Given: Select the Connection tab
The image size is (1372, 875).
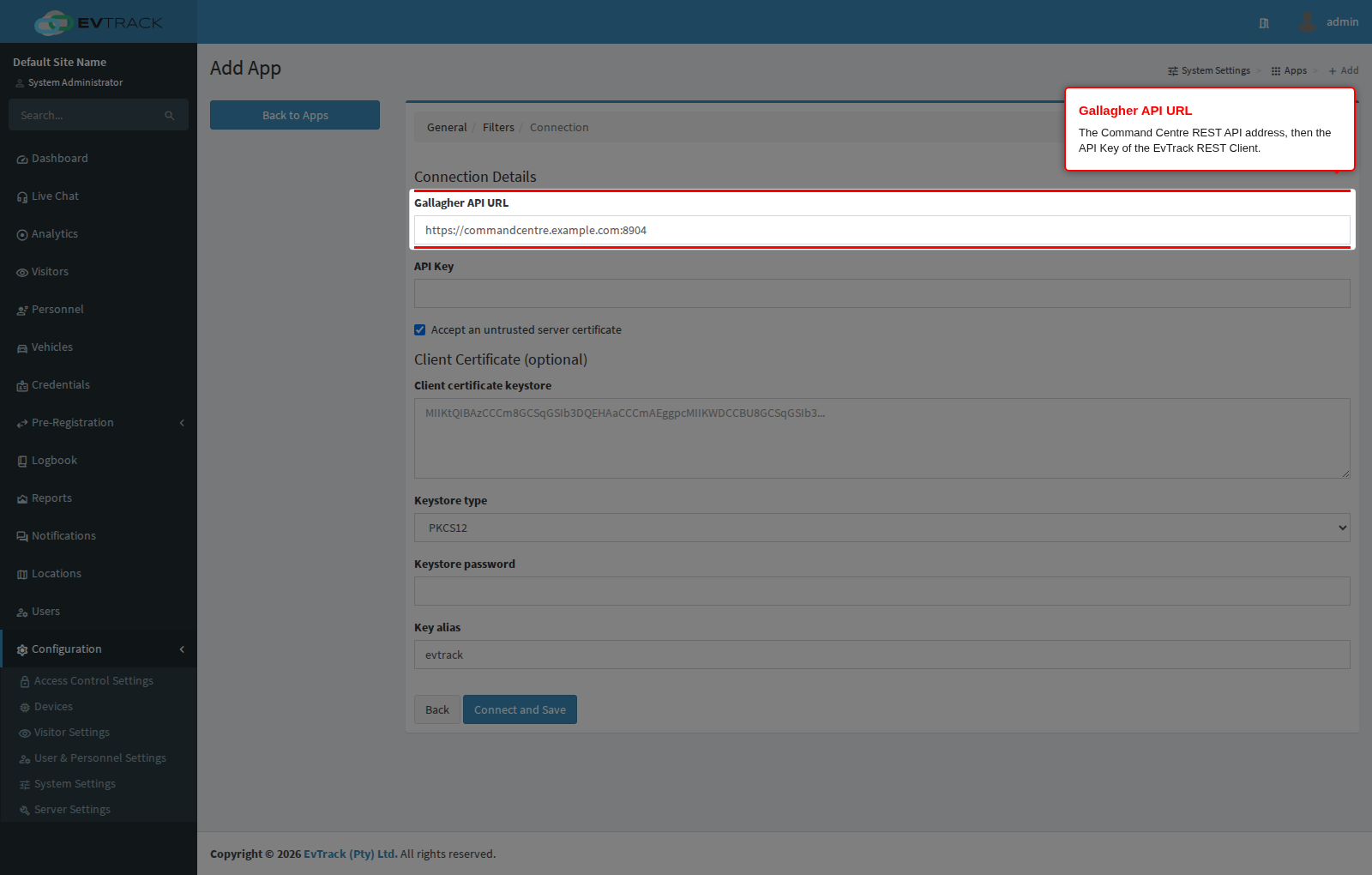Looking at the screenshot, I should pyautogui.click(x=559, y=128).
